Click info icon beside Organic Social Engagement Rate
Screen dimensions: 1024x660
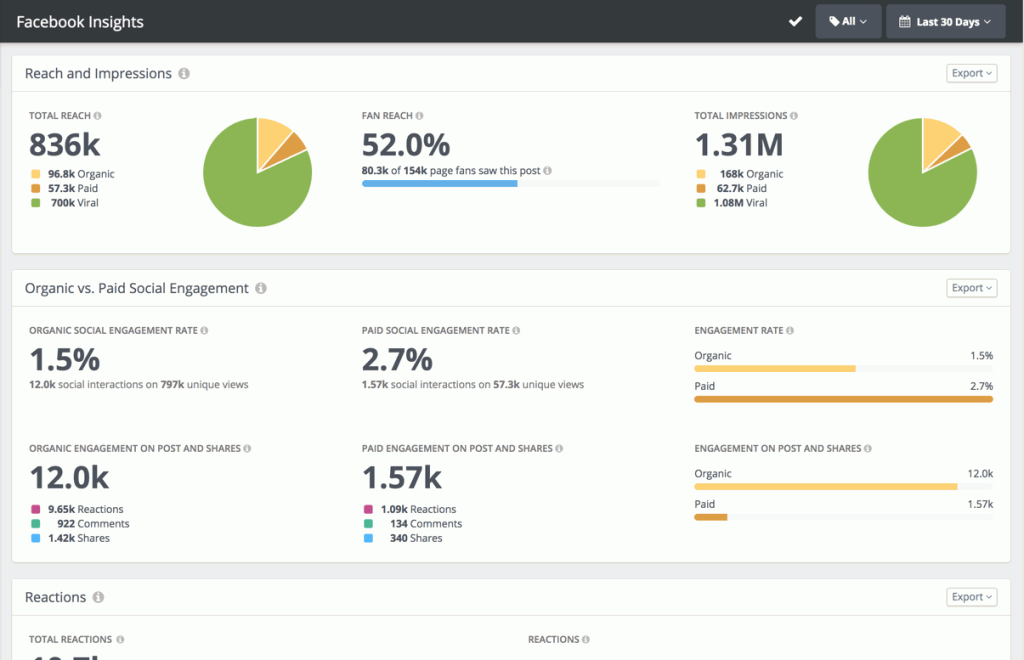204,330
